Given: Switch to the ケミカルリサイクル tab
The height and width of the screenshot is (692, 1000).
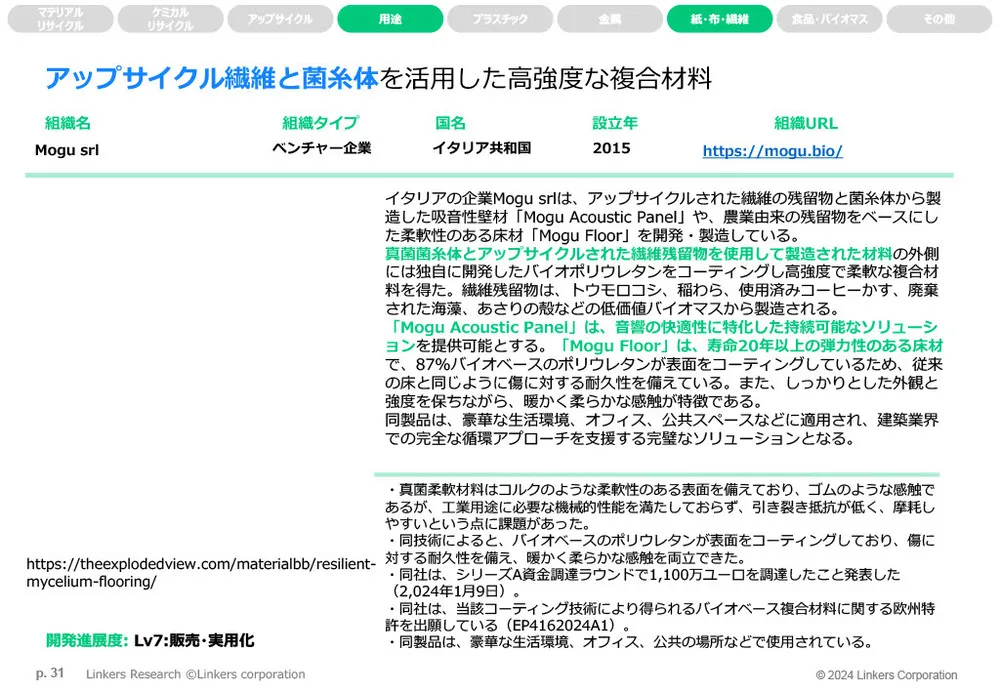Looking at the screenshot, I should point(170,18).
